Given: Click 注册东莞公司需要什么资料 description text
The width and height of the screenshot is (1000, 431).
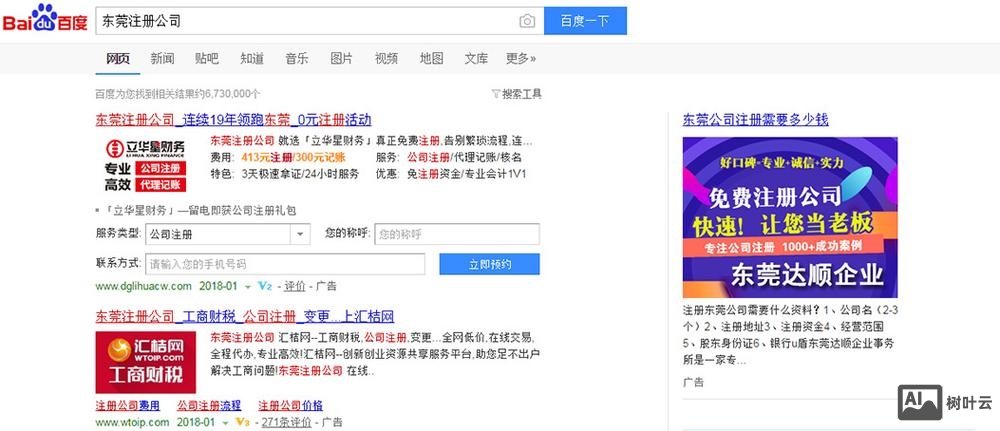Looking at the screenshot, I should [788, 335].
